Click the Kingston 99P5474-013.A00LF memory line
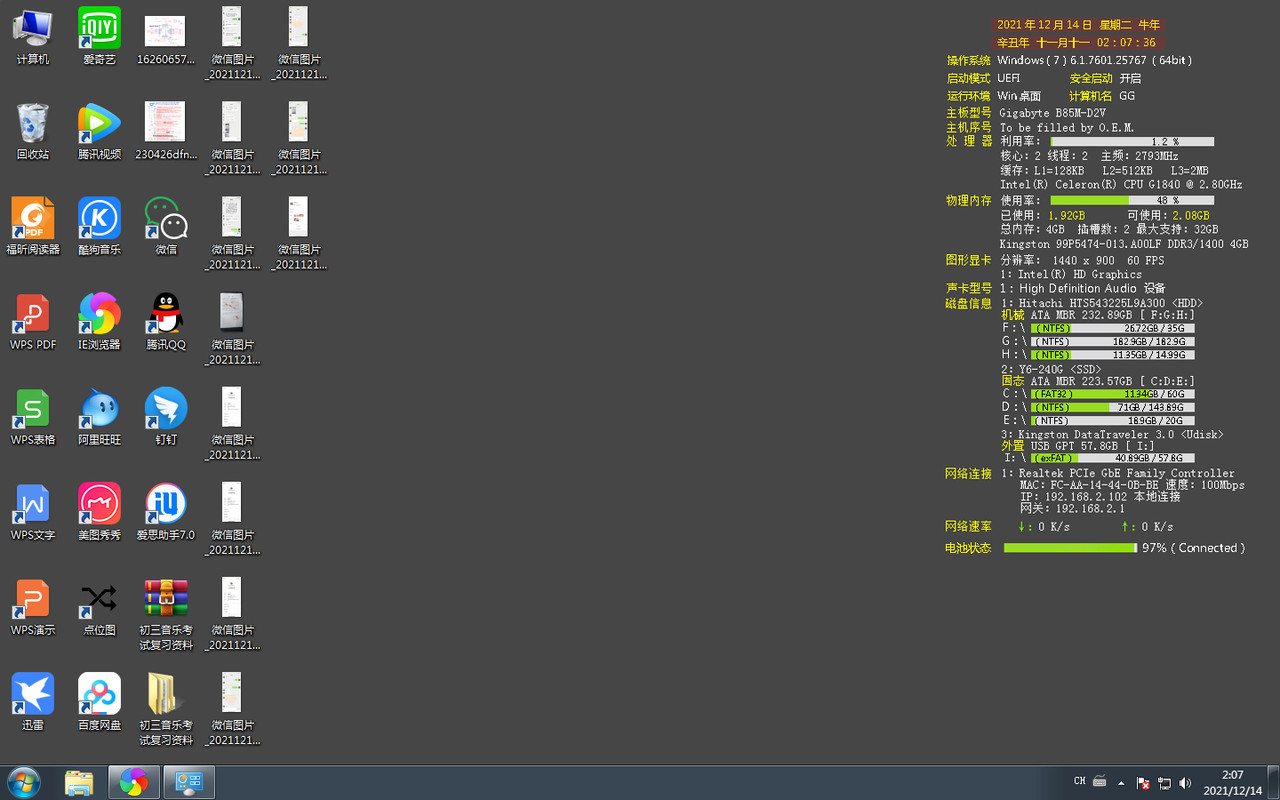The image size is (1280, 800). coord(1124,244)
